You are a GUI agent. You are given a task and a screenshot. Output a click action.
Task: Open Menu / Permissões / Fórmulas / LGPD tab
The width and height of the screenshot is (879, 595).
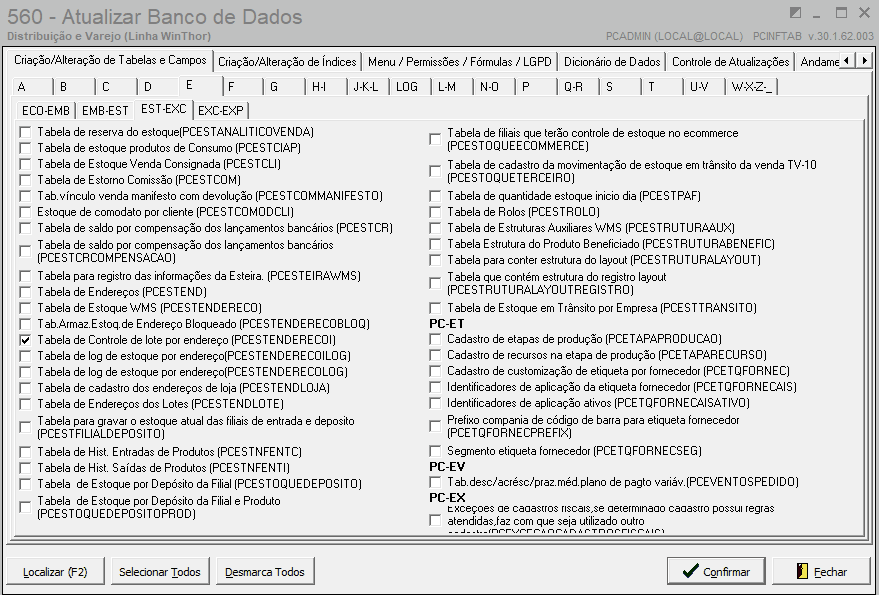(460, 62)
